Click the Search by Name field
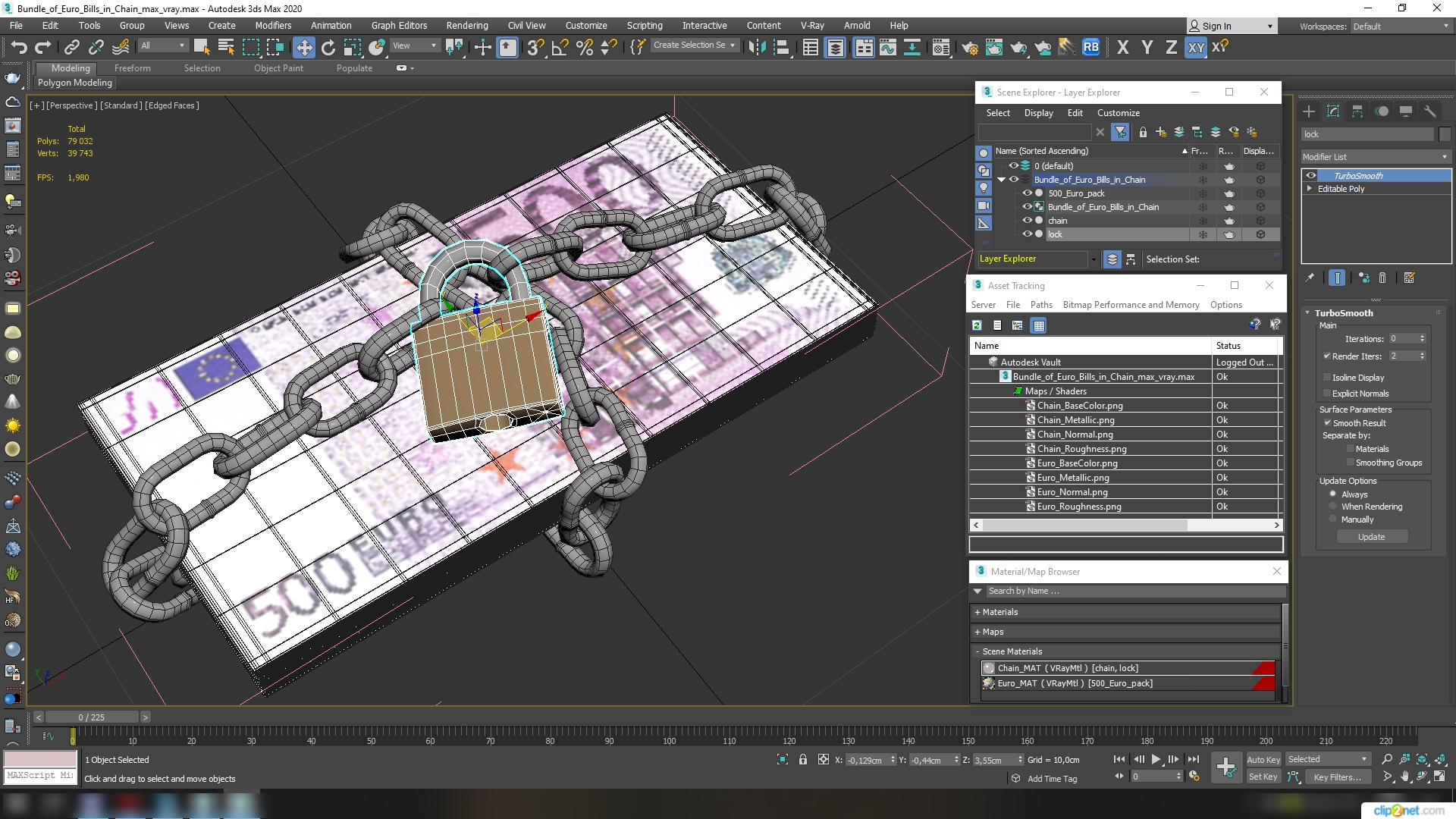The height and width of the screenshot is (819, 1456). pos(1134,591)
